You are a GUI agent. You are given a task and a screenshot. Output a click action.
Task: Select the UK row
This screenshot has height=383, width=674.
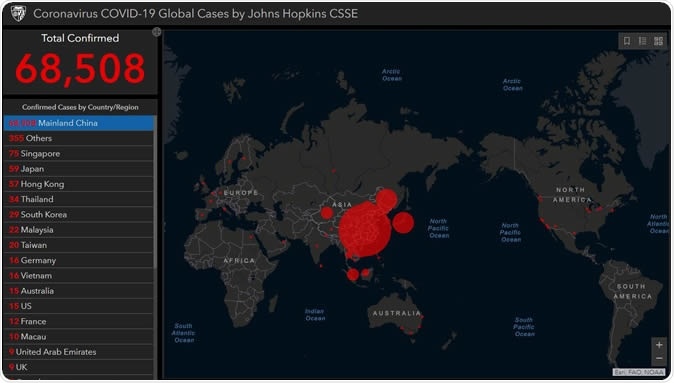tap(79, 367)
